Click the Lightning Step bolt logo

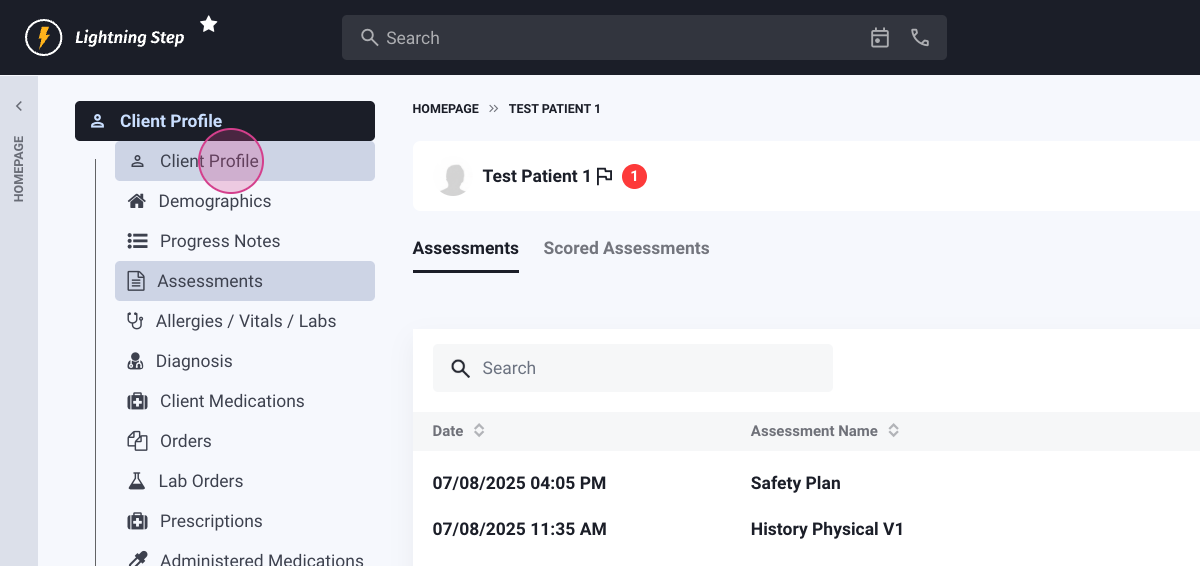(x=43, y=38)
